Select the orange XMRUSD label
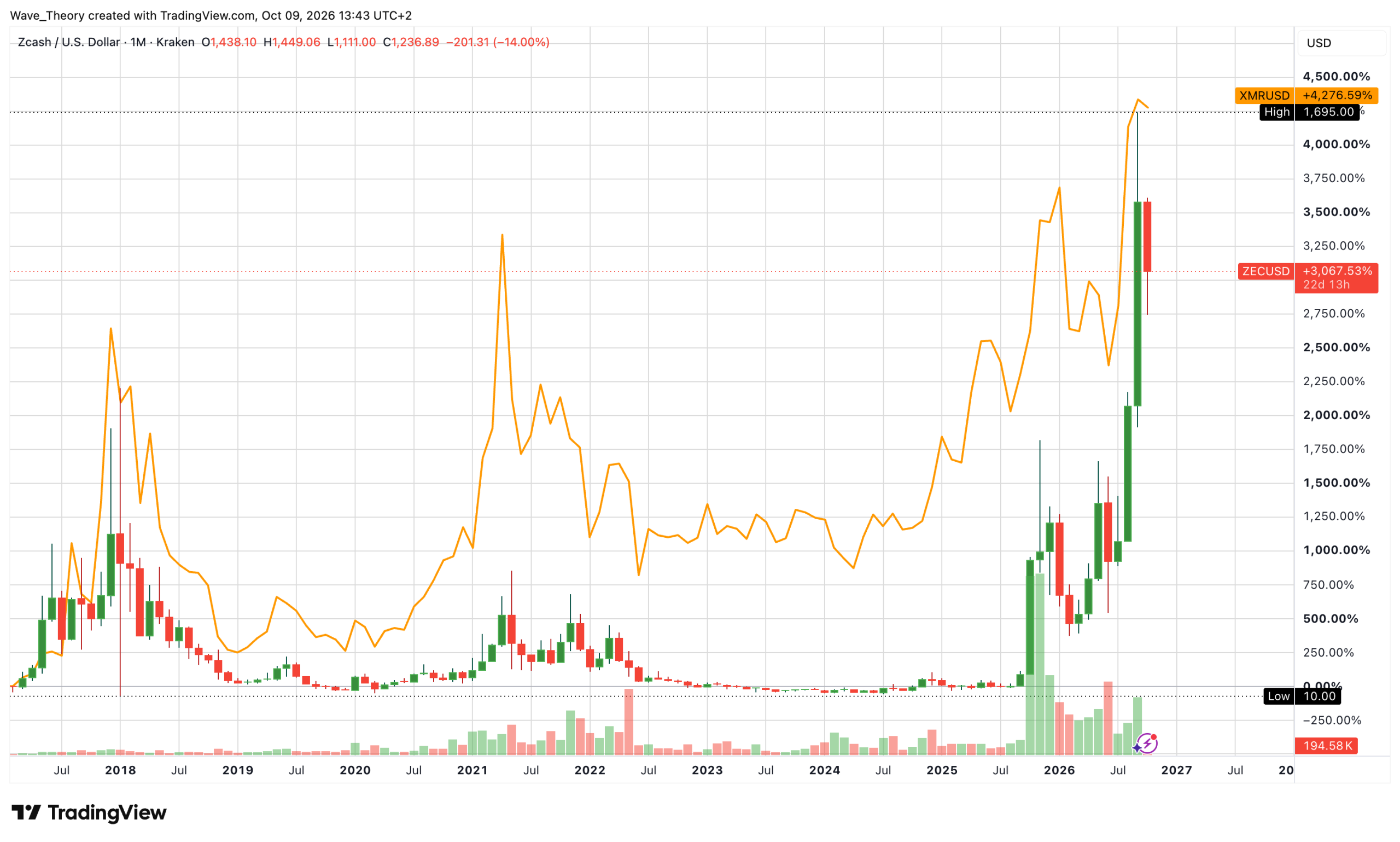Viewport: 1400px width, 842px height. pos(1264,95)
